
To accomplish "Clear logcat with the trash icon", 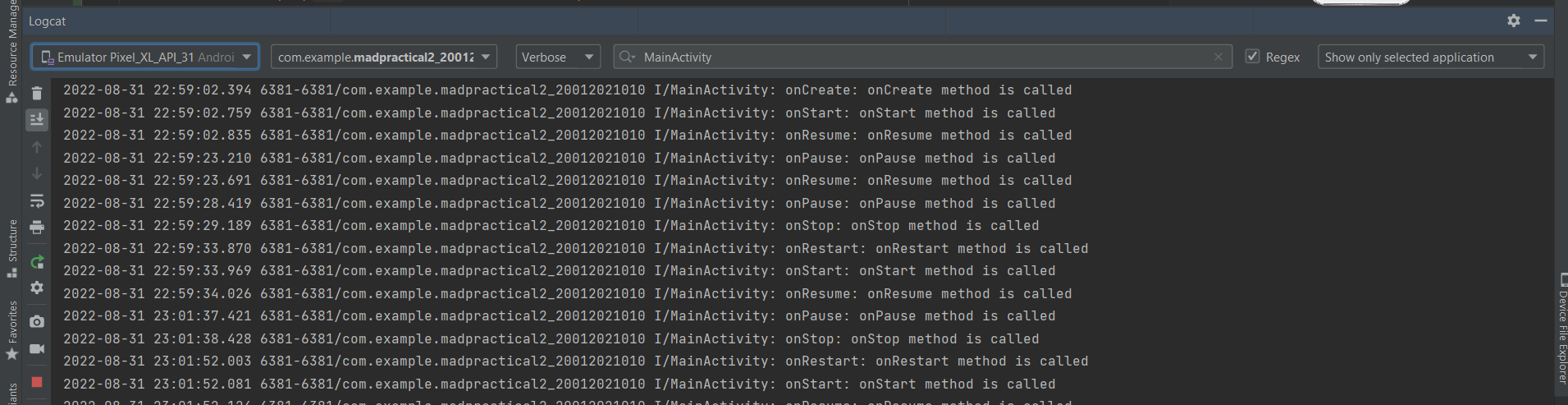I will 37,94.
